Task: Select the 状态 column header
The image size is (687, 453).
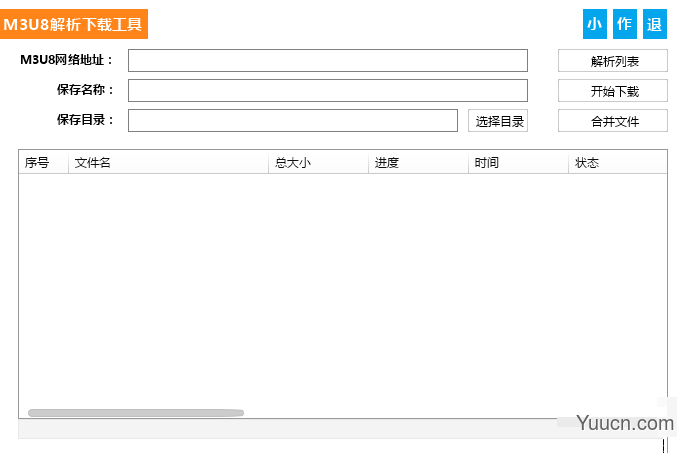Action: point(618,163)
